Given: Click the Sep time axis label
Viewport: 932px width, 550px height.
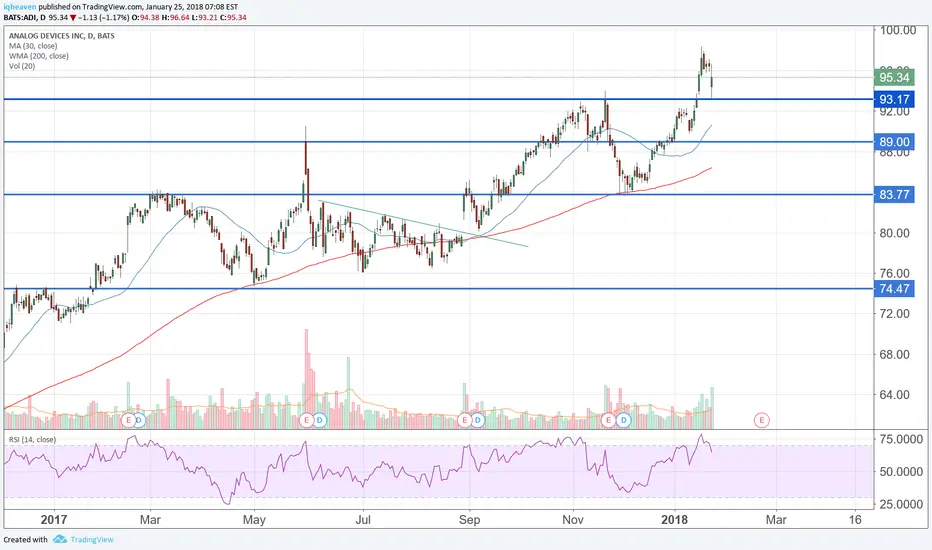Looking at the screenshot, I should 469,520.
